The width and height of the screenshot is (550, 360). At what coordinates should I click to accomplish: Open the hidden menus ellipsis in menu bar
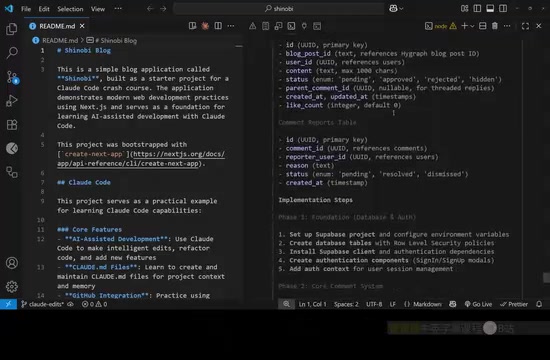pyautogui.click(x=118, y=8)
